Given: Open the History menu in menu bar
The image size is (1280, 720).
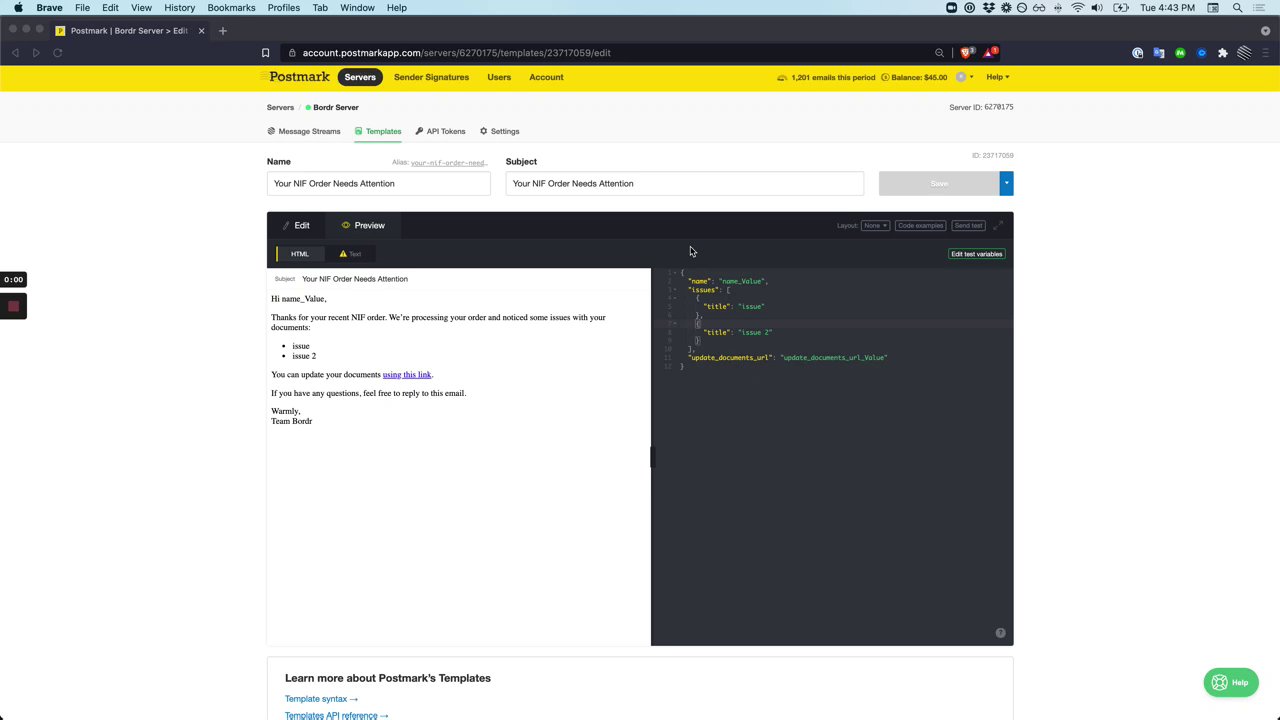Looking at the screenshot, I should click(x=179, y=8).
